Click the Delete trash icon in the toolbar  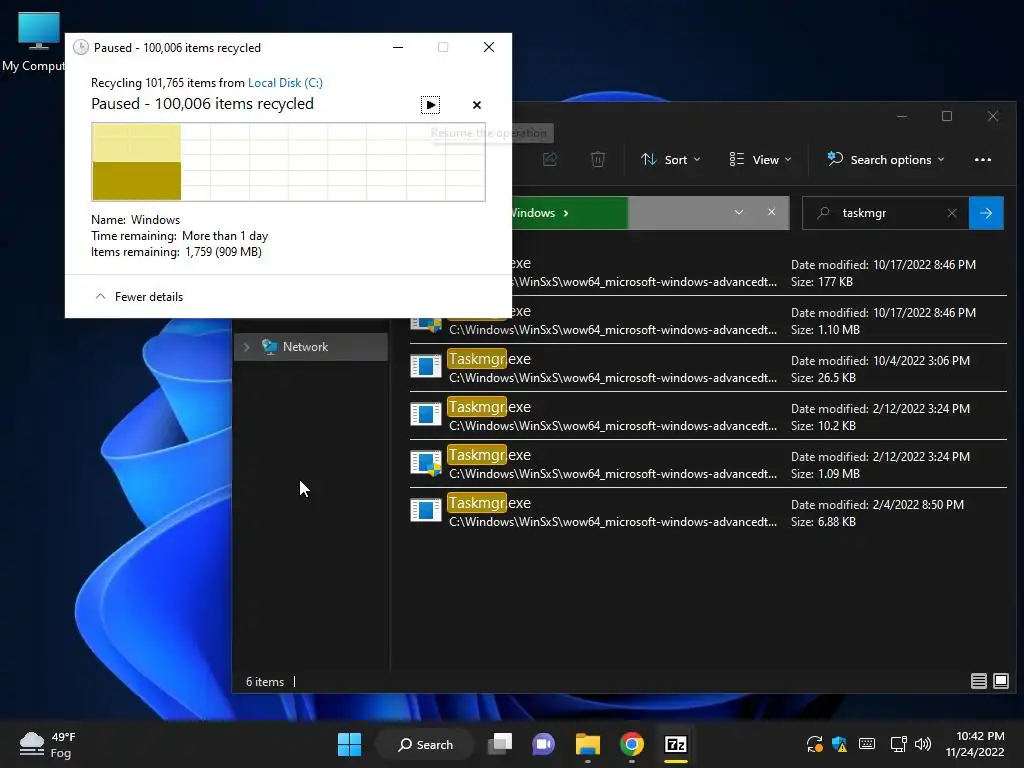pyautogui.click(x=598, y=160)
